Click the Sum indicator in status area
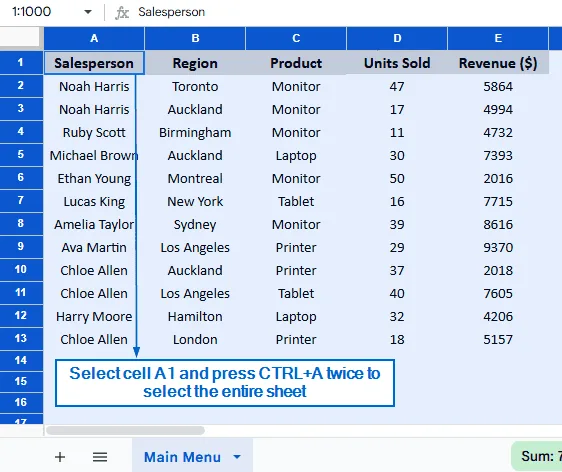 pyautogui.click(x=537, y=456)
